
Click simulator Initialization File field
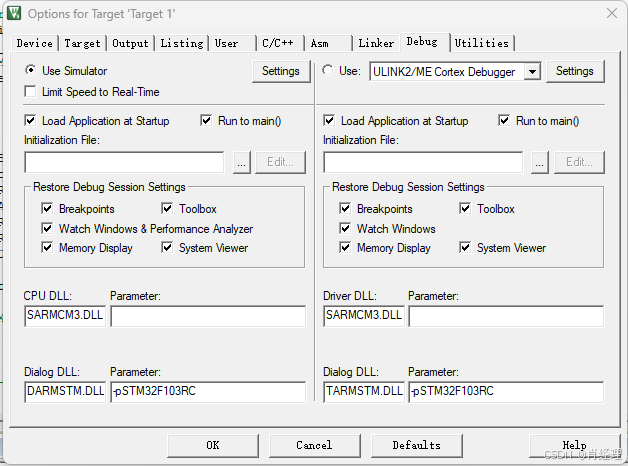click(124, 162)
